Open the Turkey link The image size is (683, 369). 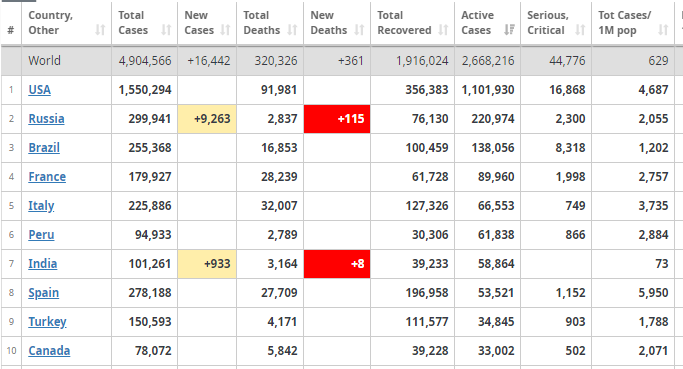tap(47, 322)
